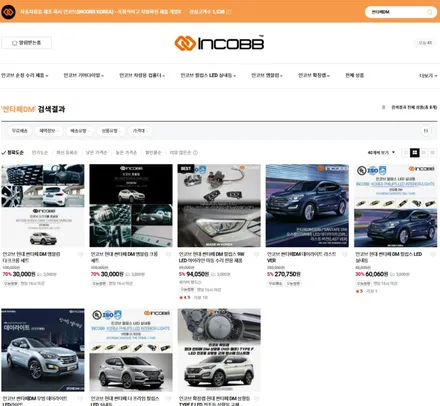
Task: Expand the more categories dropdown at far right of category bar
Action: [428, 76]
